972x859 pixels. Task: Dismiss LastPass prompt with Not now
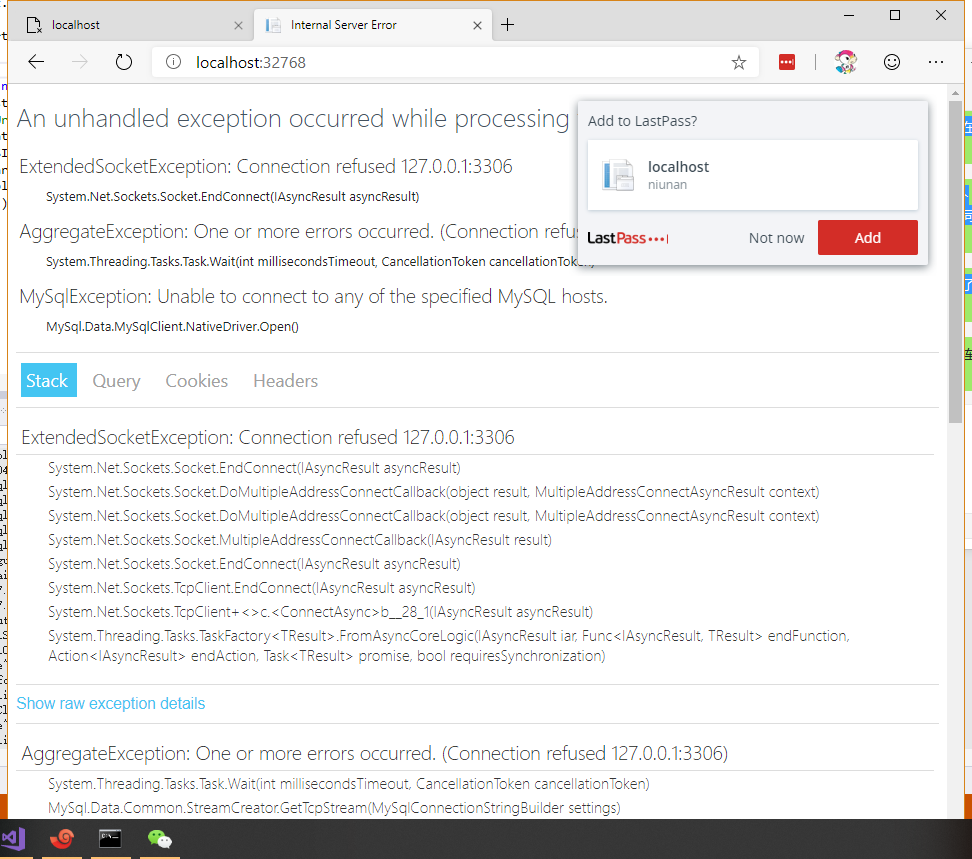click(x=776, y=238)
